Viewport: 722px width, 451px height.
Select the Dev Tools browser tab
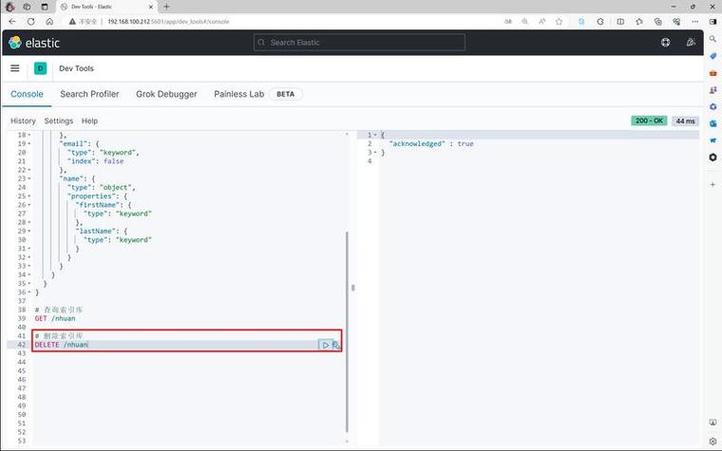(107, 6)
